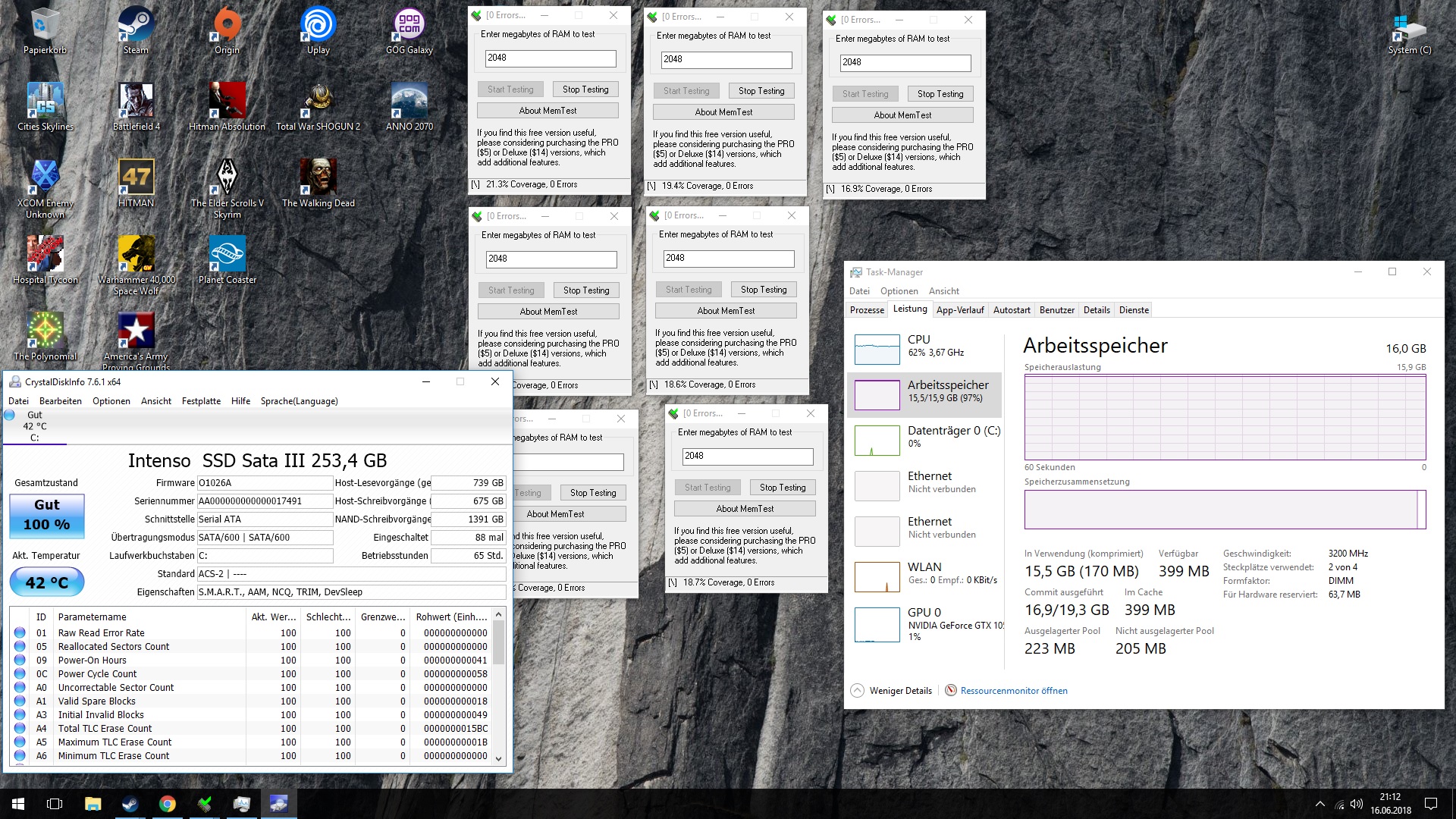Screen dimensions: 1456x819
Task: Show hidden system tray icons chevron
Action: click(x=1319, y=804)
